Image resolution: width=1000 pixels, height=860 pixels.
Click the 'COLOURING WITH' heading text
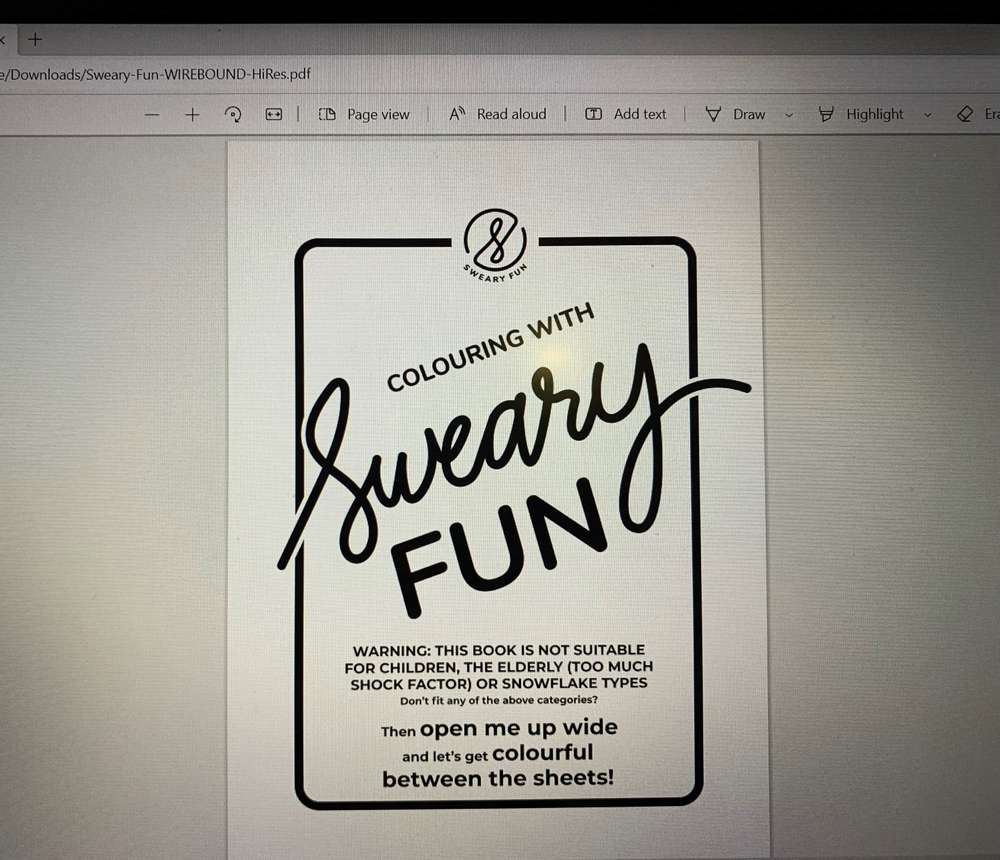click(x=490, y=346)
